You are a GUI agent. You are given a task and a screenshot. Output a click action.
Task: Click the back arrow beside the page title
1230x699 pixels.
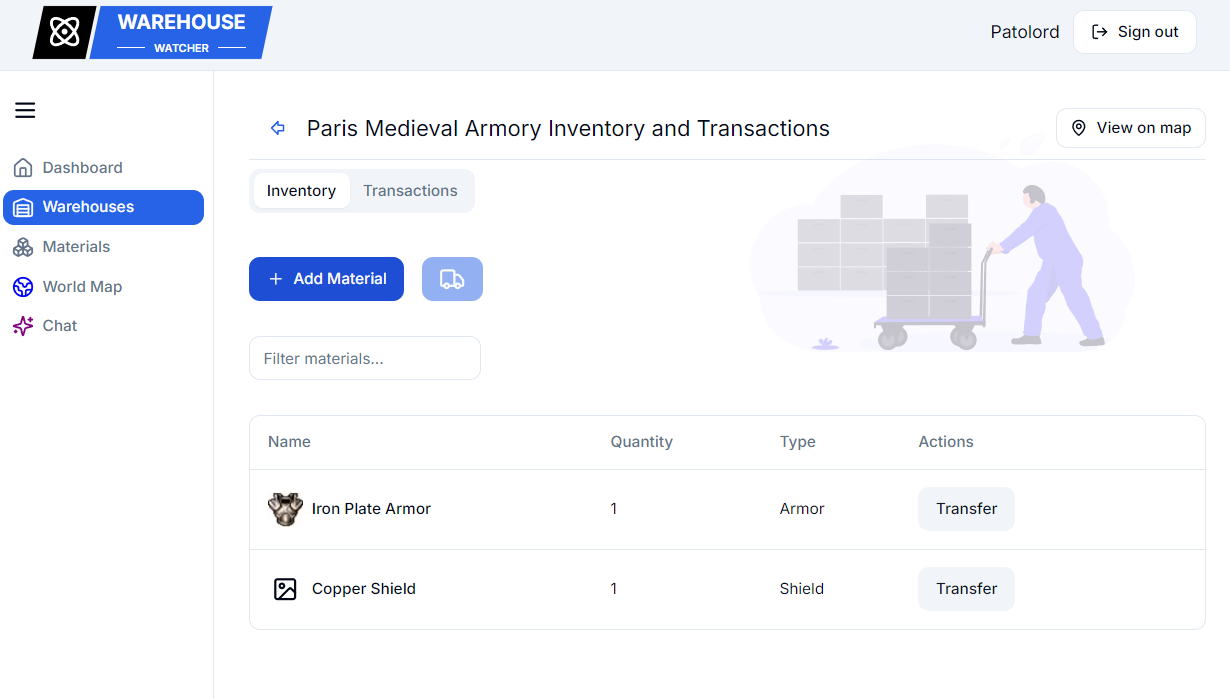277,128
